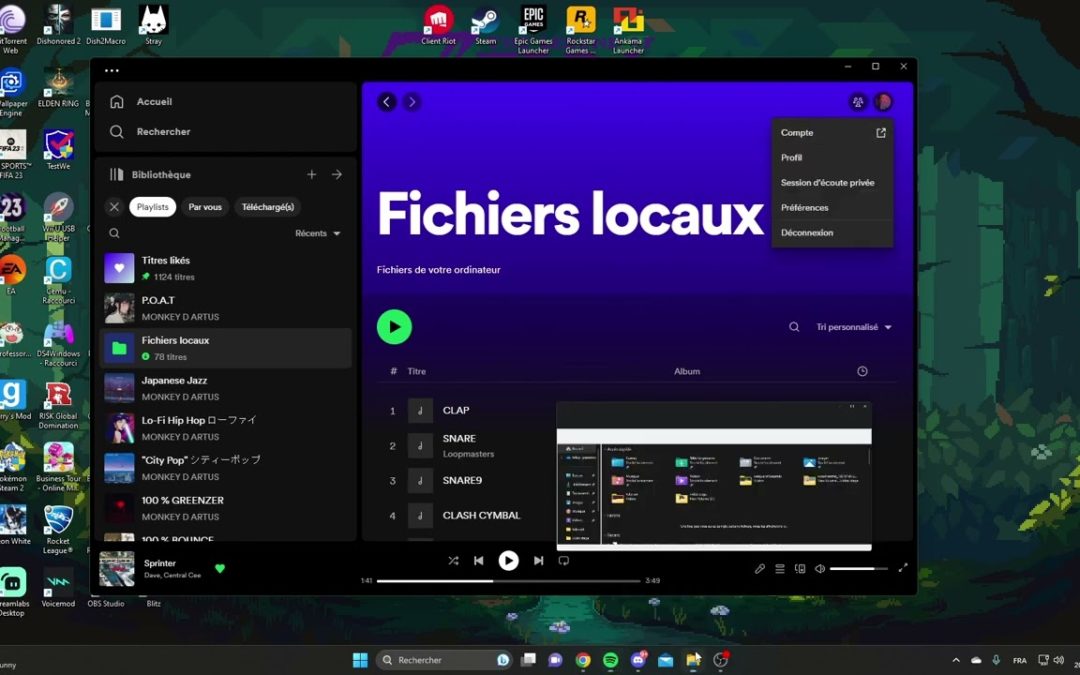Go back with the left chevron
The width and height of the screenshot is (1080, 675).
click(x=386, y=102)
